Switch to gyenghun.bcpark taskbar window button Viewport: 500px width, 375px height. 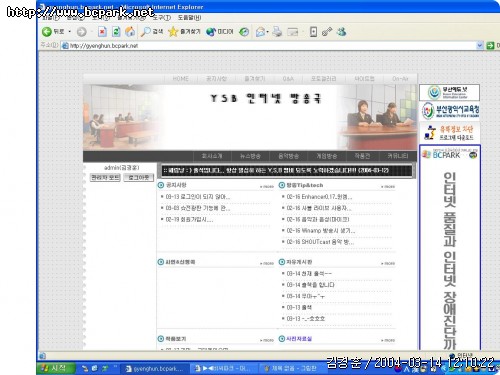[x=154, y=369]
